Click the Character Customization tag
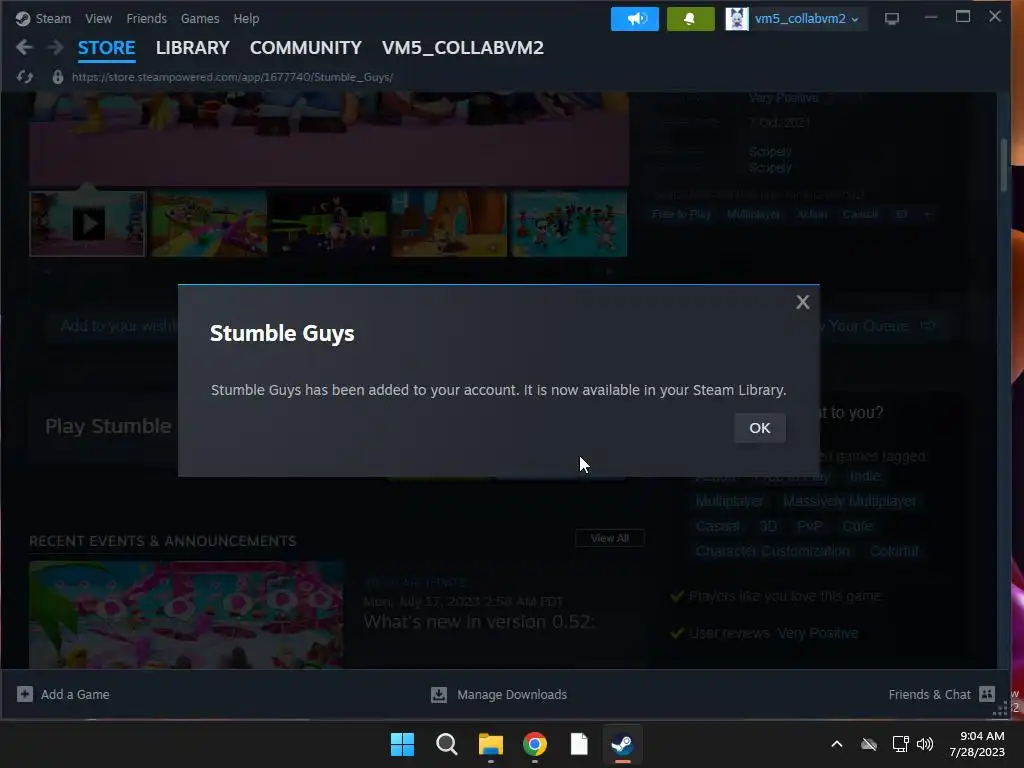The image size is (1024, 768). 773,551
